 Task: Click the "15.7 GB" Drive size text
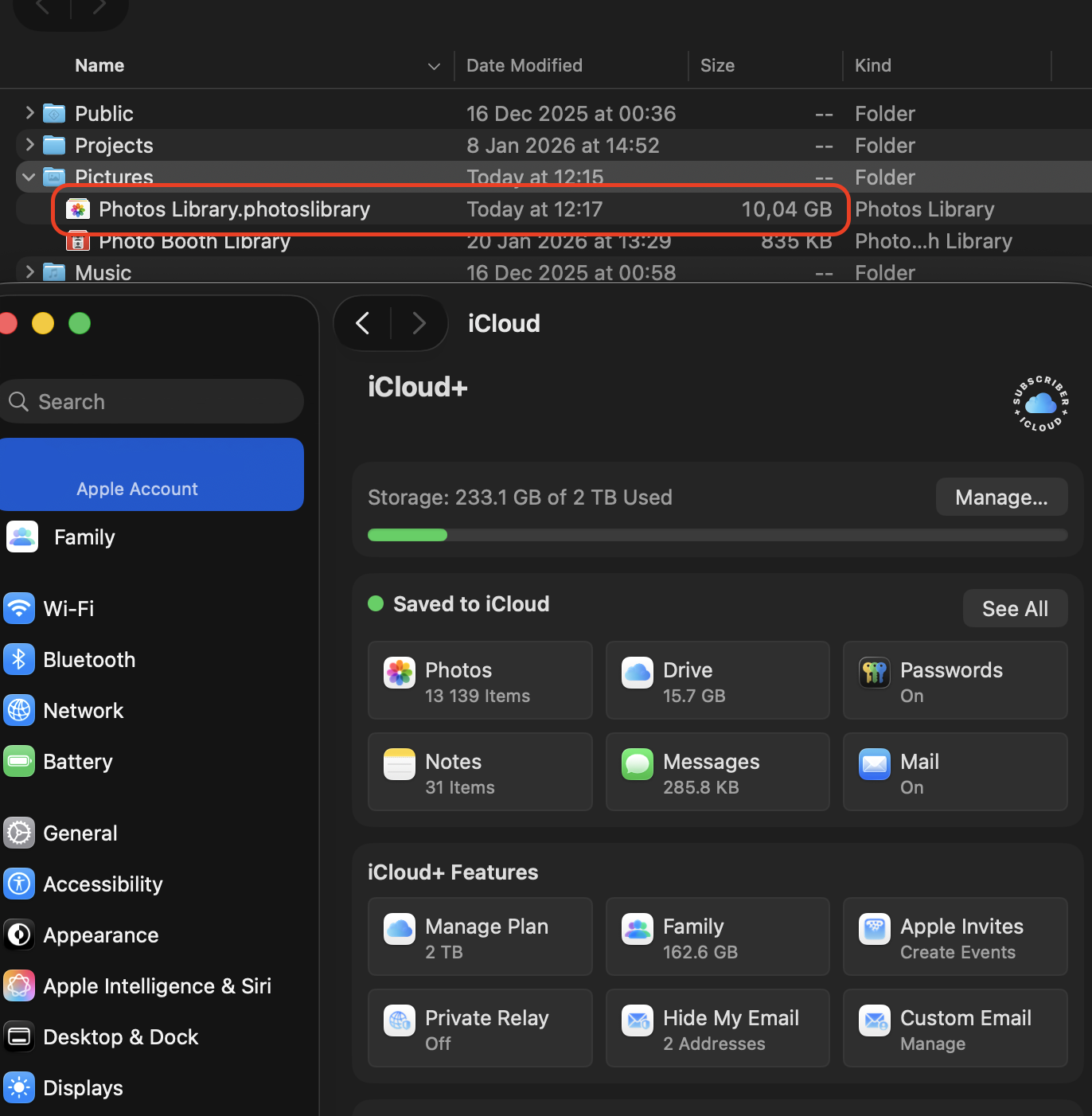click(x=694, y=696)
